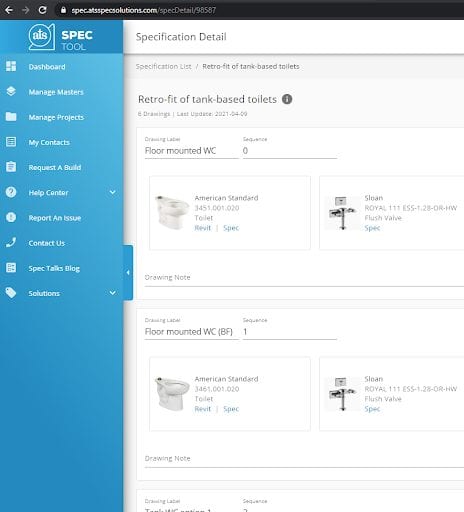Click toilet thumbnail for model 3461.001.020
The height and width of the screenshot is (512, 464).
172,394
